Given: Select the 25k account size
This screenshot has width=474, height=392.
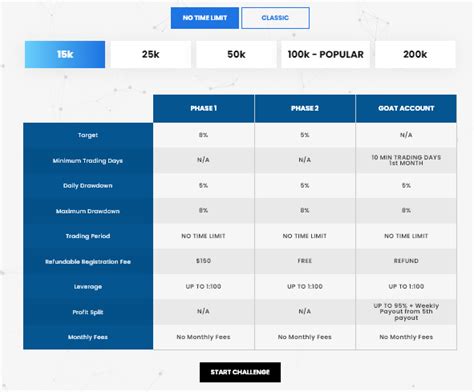Looking at the screenshot, I should coord(151,54).
